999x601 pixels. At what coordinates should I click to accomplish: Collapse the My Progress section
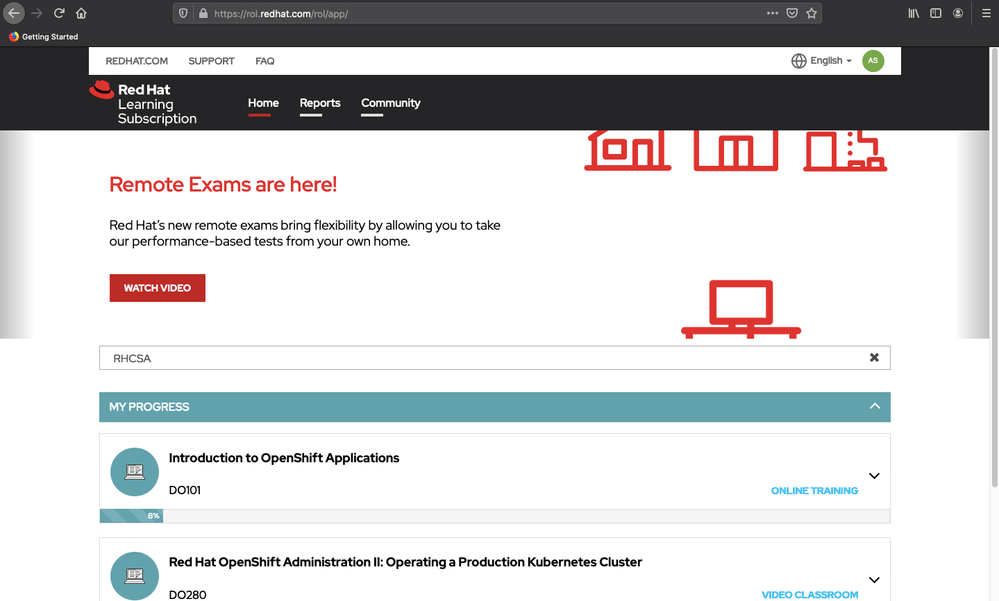[x=874, y=407]
